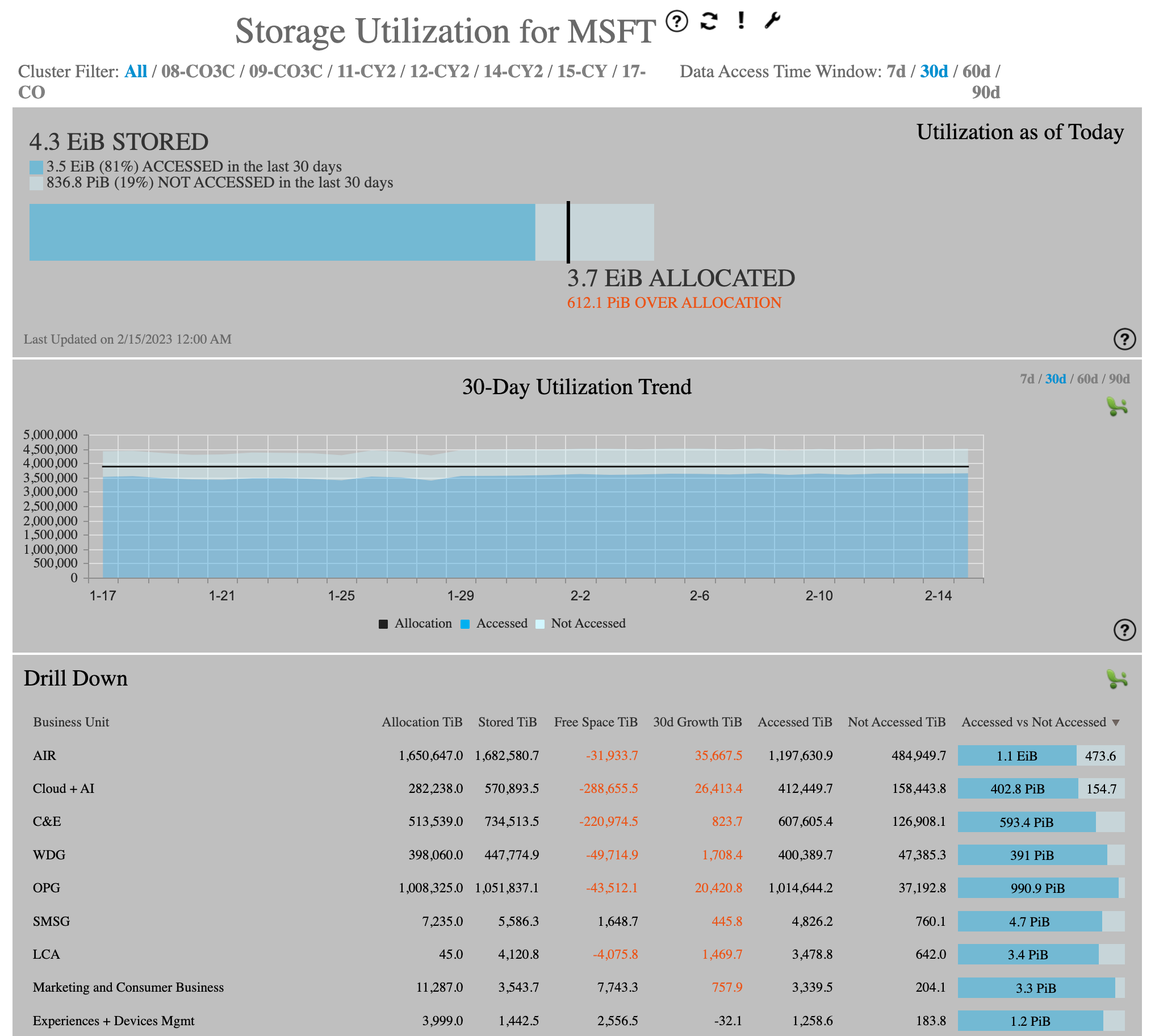Export the trend chart using the green icon

coord(1116,407)
